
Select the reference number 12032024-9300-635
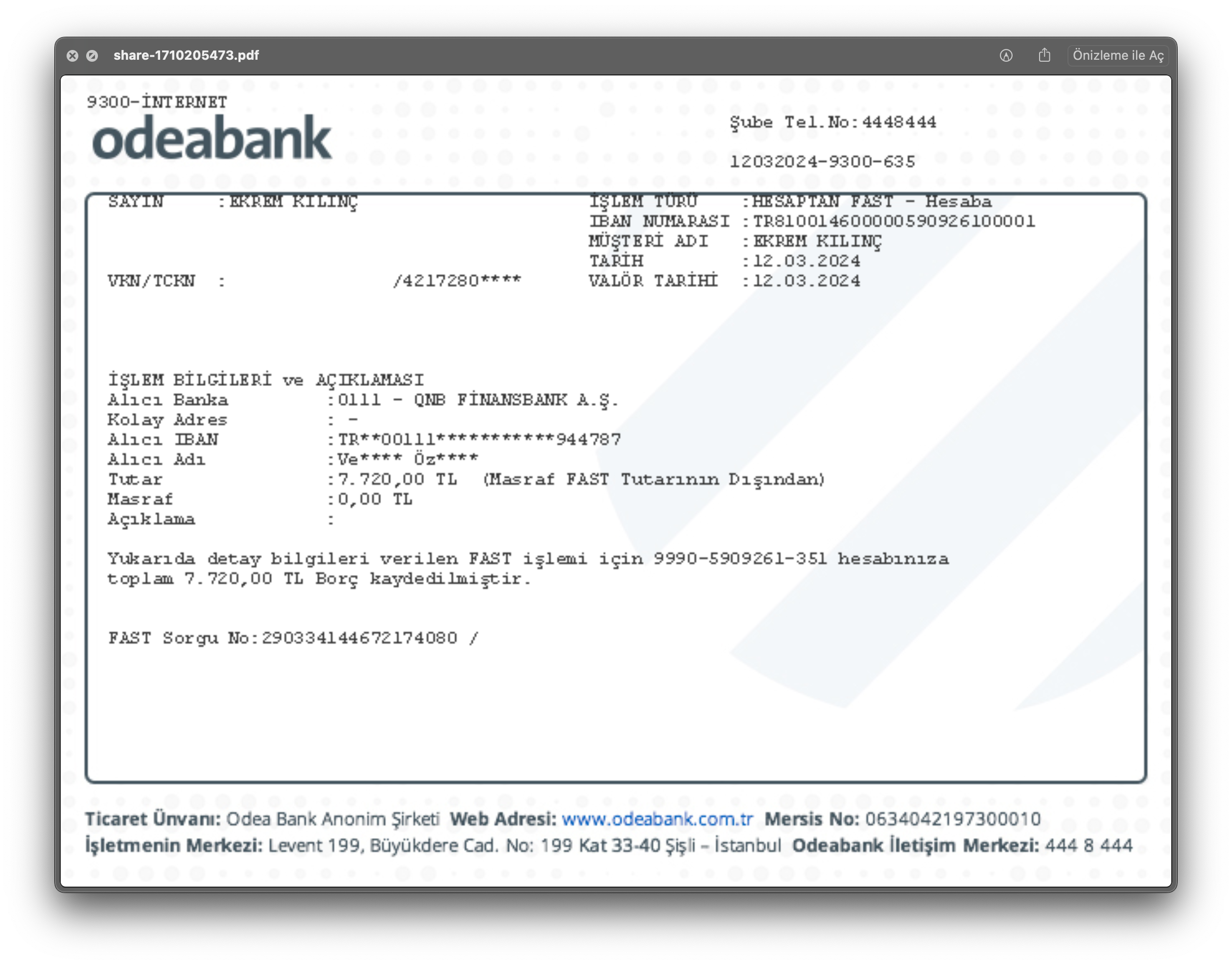(822, 162)
